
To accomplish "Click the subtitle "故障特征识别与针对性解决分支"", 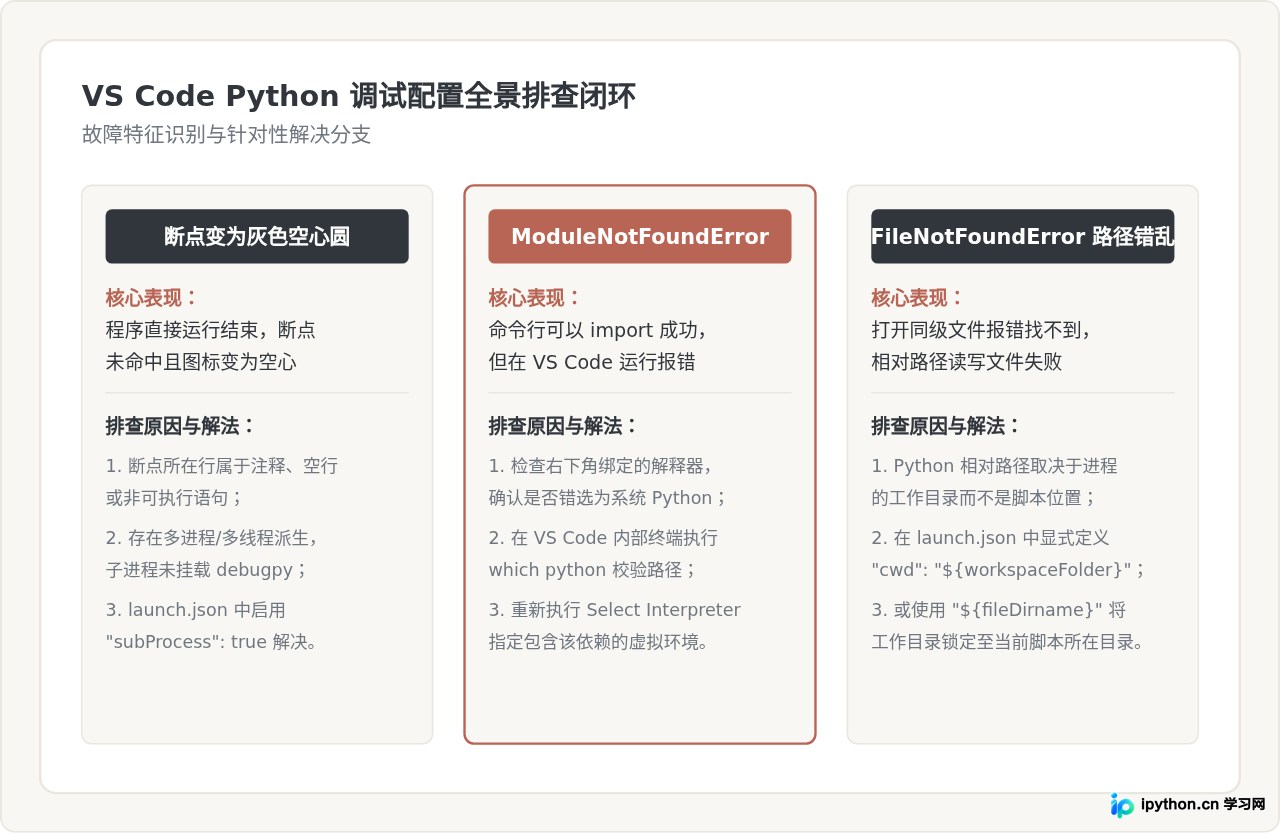I will pyautogui.click(x=226, y=135).
